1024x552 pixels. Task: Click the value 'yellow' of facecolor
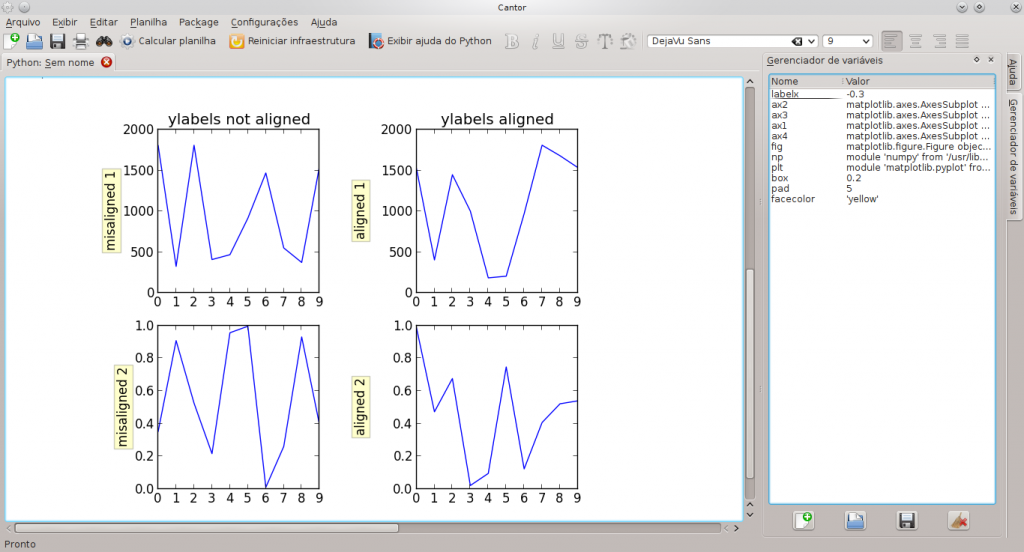tap(862, 199)
